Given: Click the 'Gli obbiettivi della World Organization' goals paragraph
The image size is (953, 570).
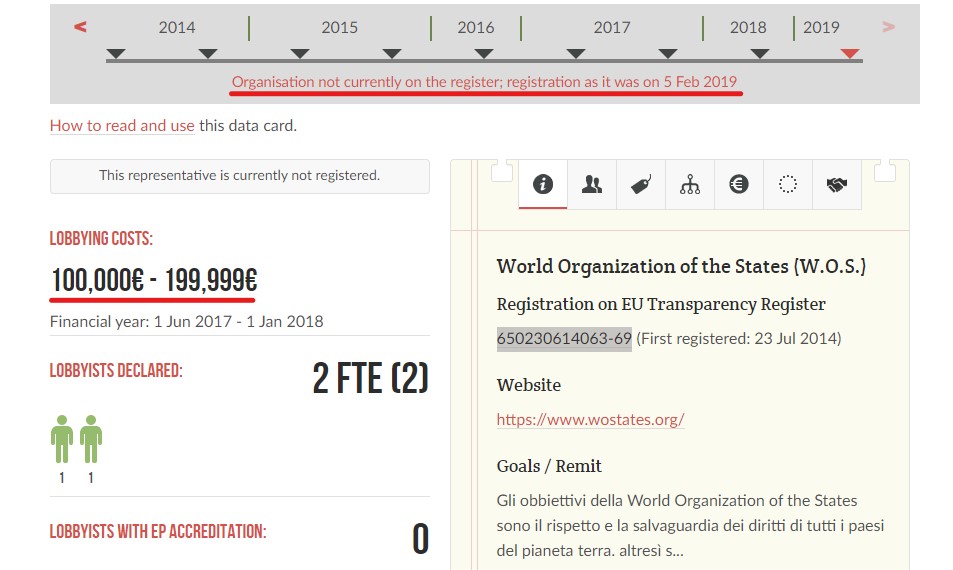Looking at the screenshot, I should click(690, 526).
